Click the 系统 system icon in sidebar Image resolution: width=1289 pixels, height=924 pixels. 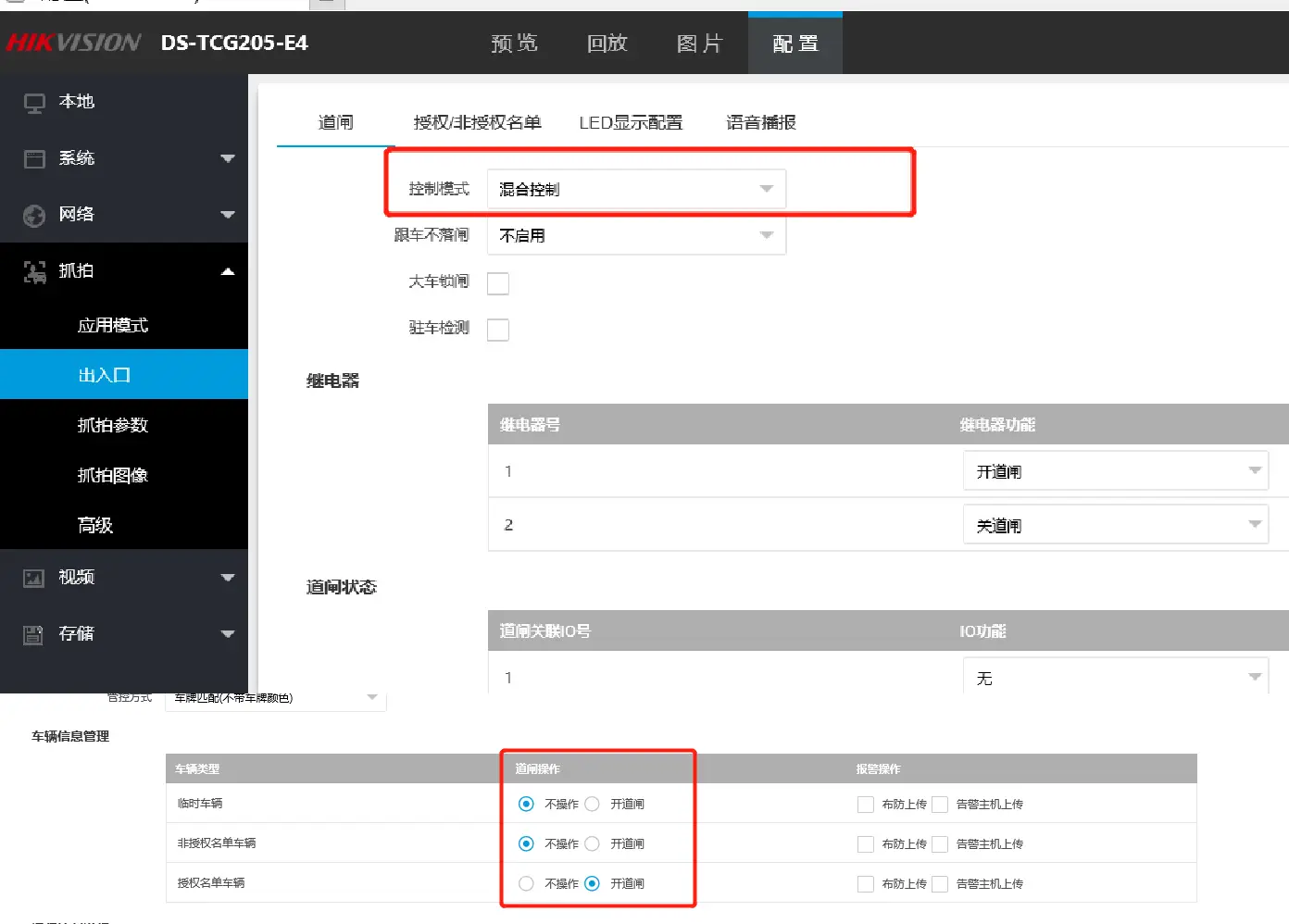(34, 159)
